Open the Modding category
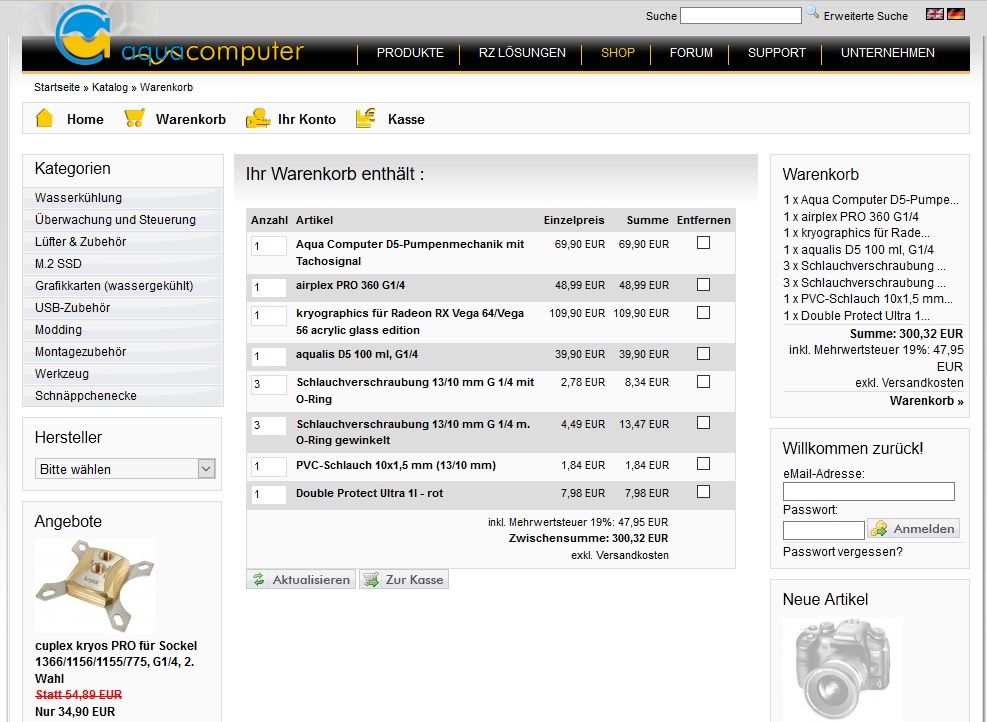This screenshot has height=722, width=987. pyautogui.click(x=123, y=330)
